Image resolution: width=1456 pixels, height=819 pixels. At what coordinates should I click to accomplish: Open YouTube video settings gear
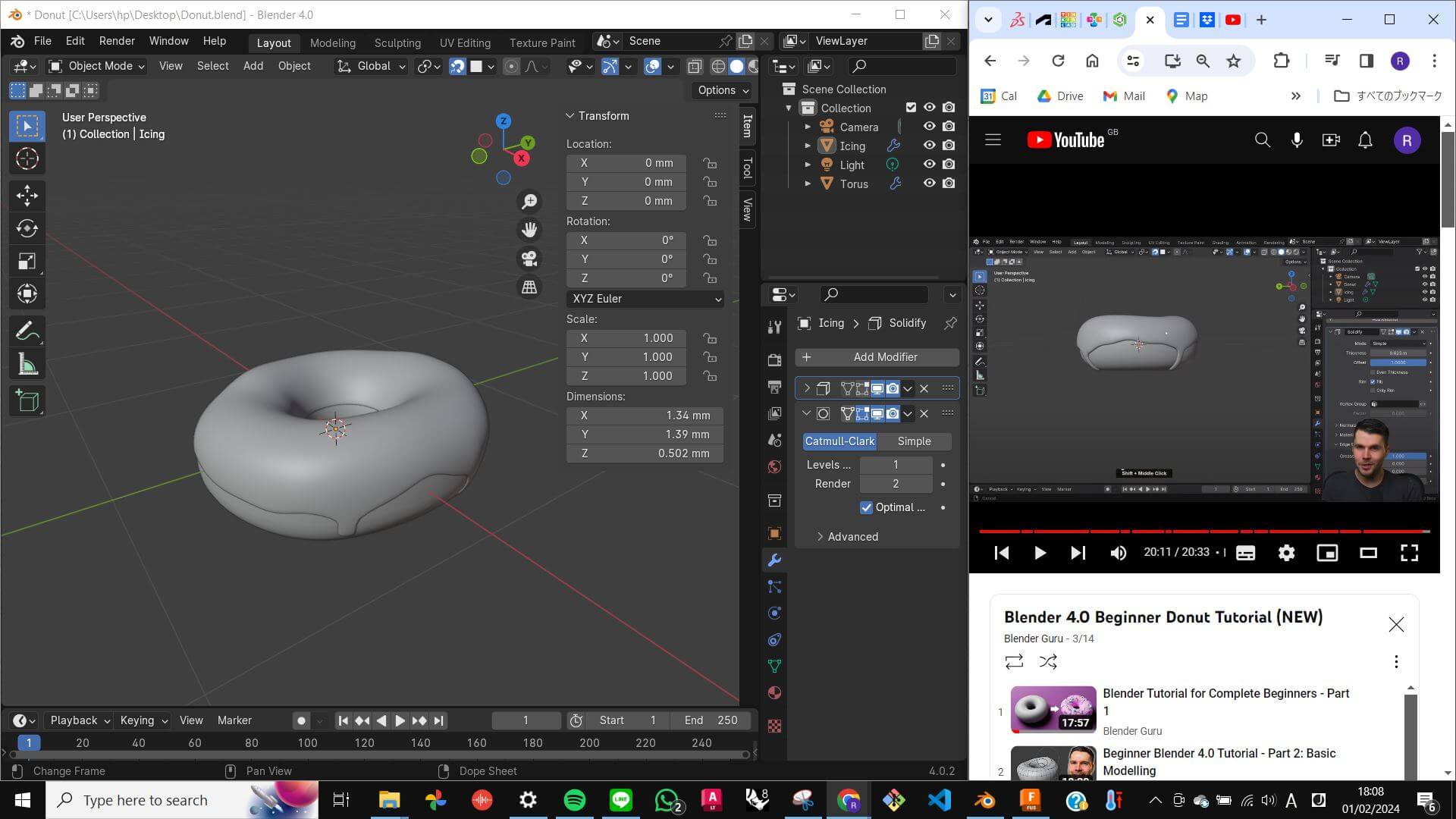1286,553
